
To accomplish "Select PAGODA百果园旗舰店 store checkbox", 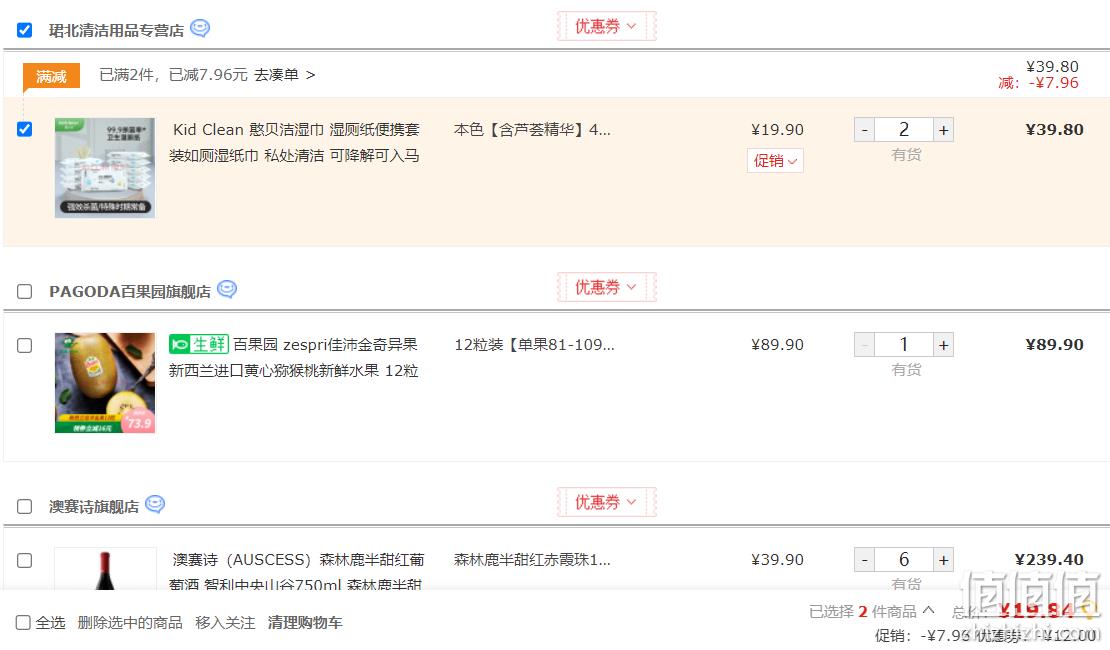I will pos(25,292).
